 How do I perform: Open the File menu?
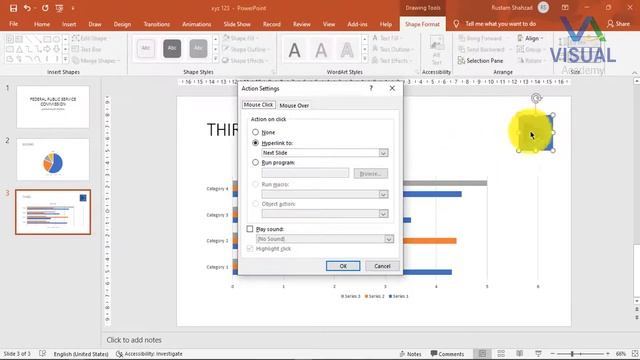tap(13, 24)
